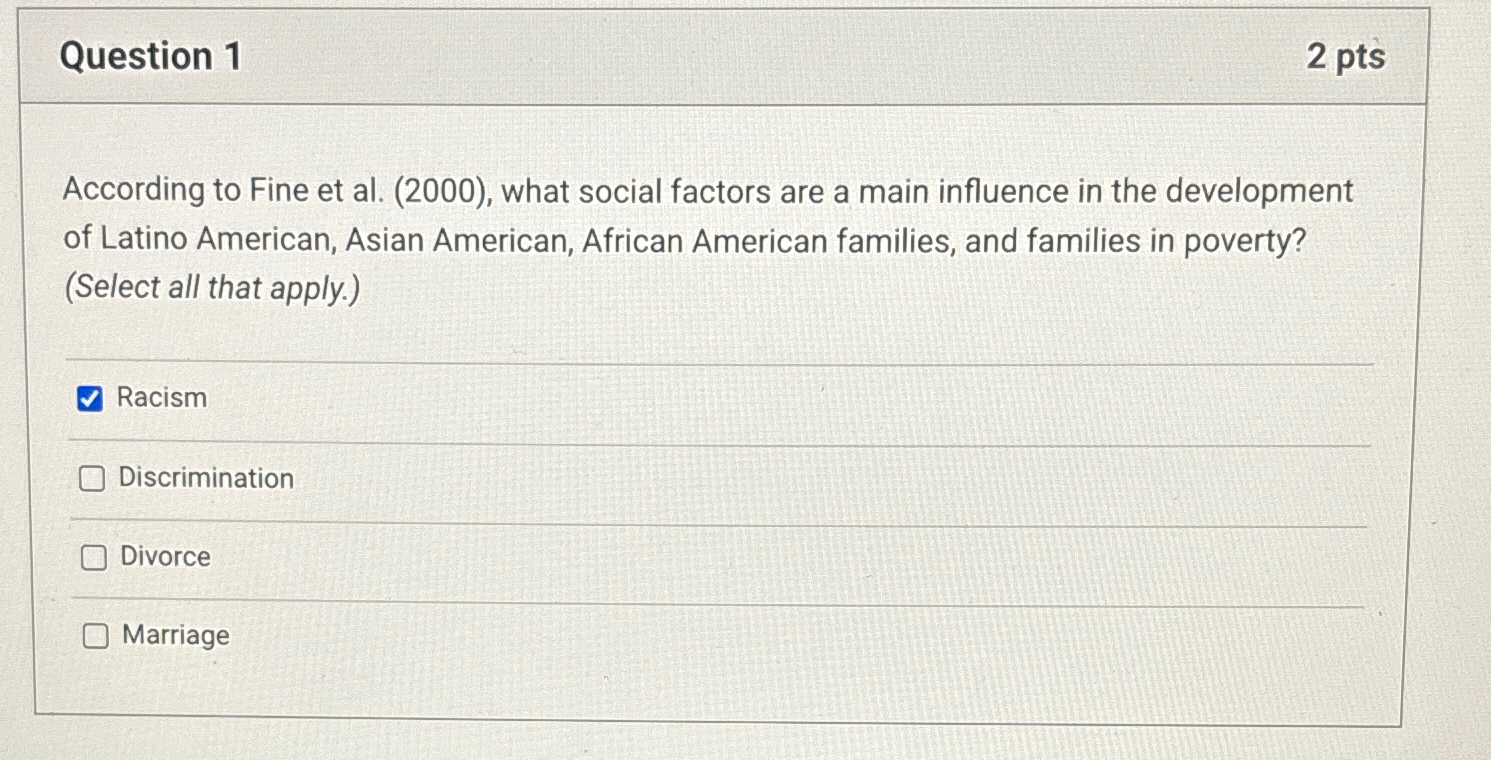Click the Divorce answer label
The image size is (1491, 760).
tap(166, 557)
